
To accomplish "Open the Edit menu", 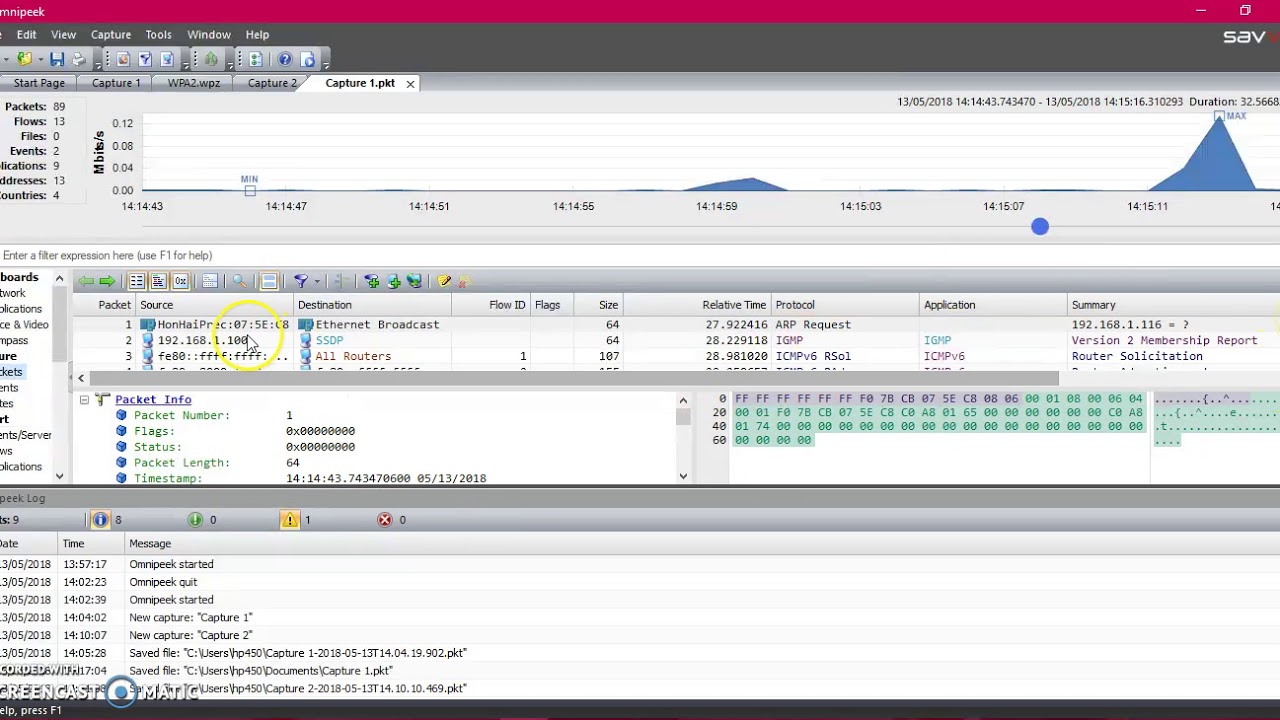I will point(26,35).
